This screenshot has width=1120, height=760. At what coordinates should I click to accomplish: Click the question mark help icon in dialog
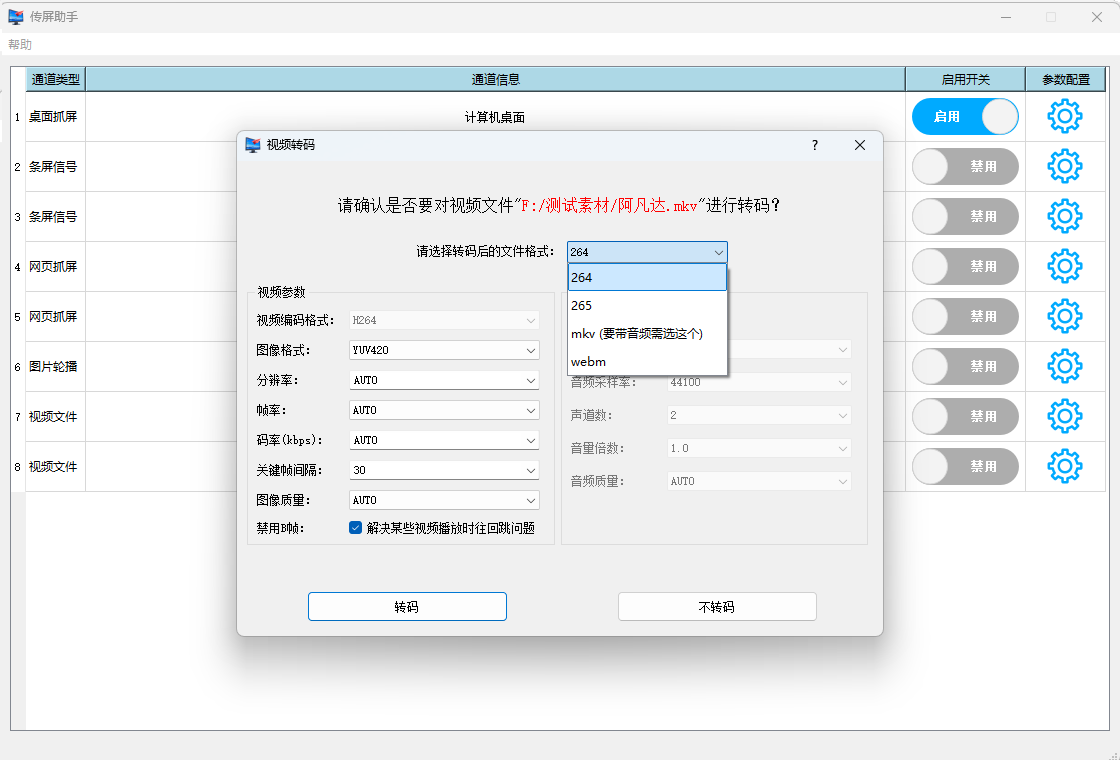pyautogui.click(x=814, y=145)
